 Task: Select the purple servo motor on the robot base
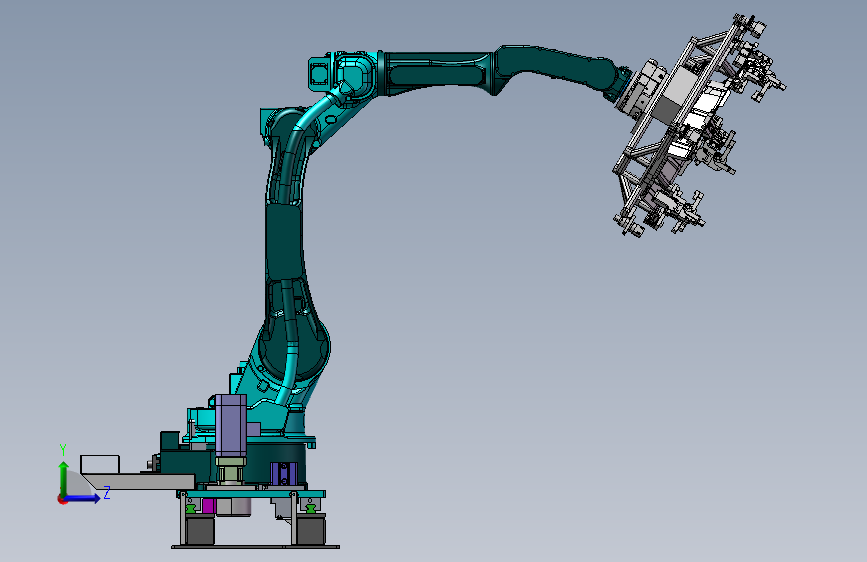click(231, 425)
